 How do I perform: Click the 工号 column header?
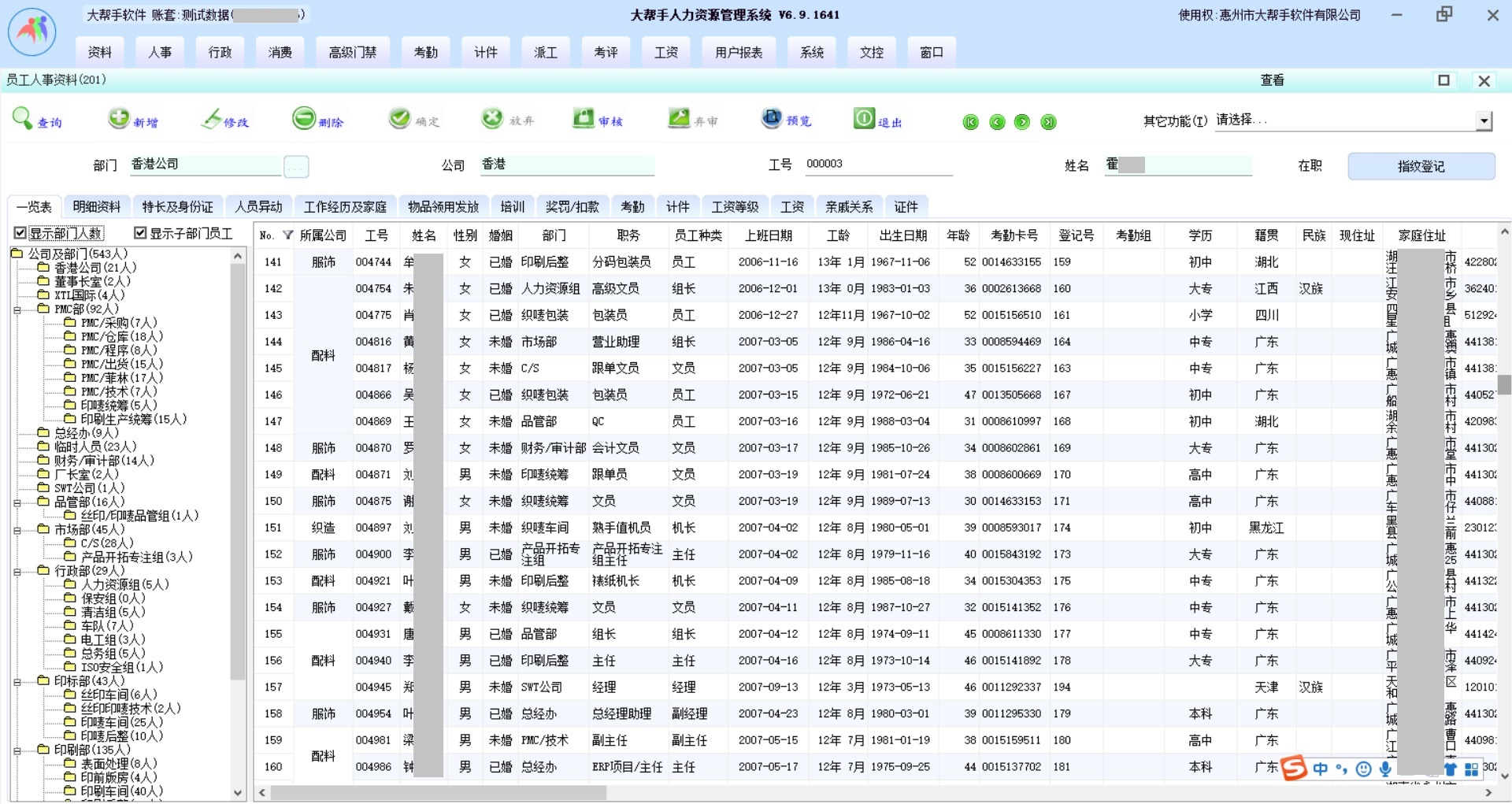376,235
